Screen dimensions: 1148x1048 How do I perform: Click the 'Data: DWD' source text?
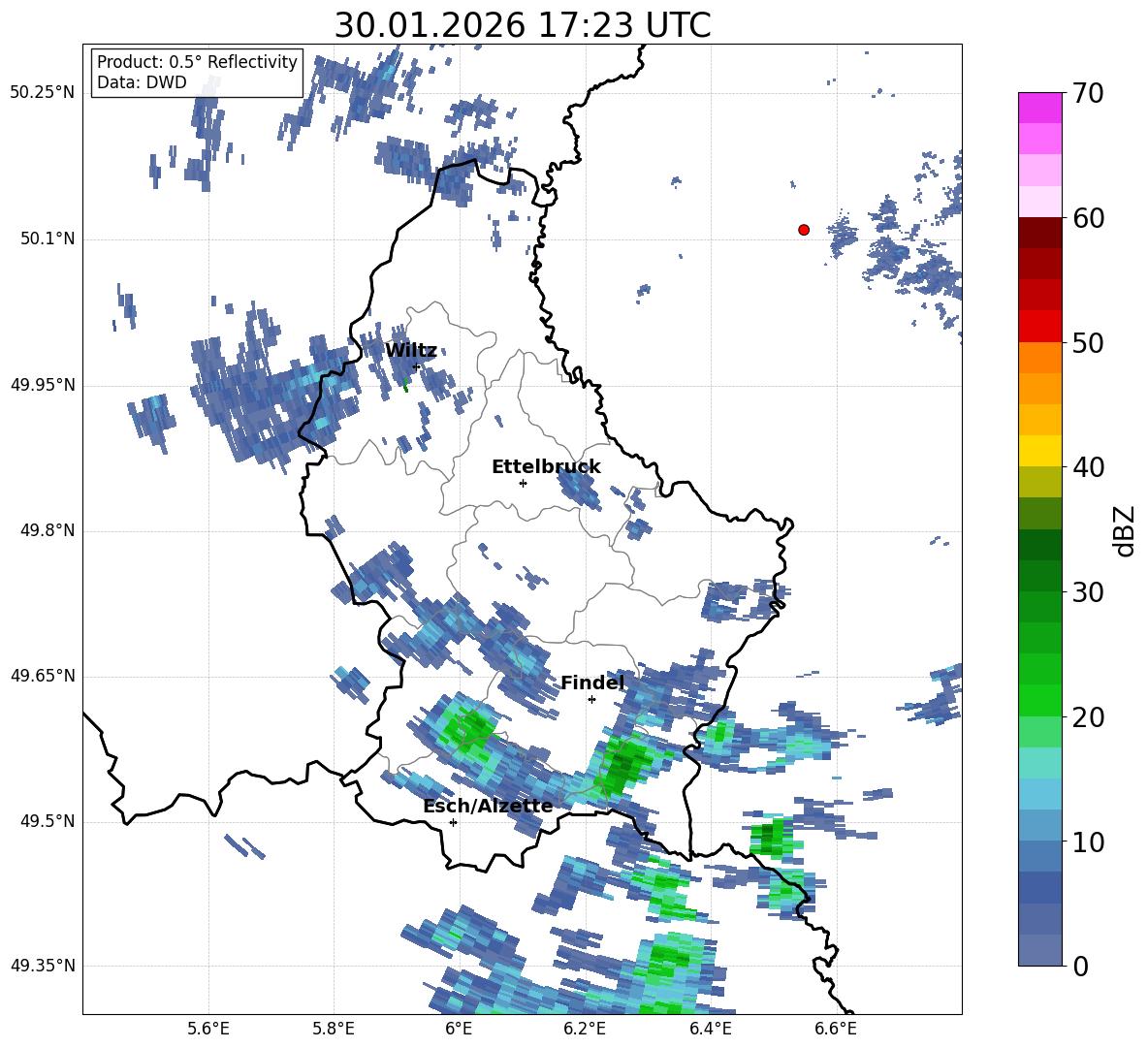tap(142, 82)
